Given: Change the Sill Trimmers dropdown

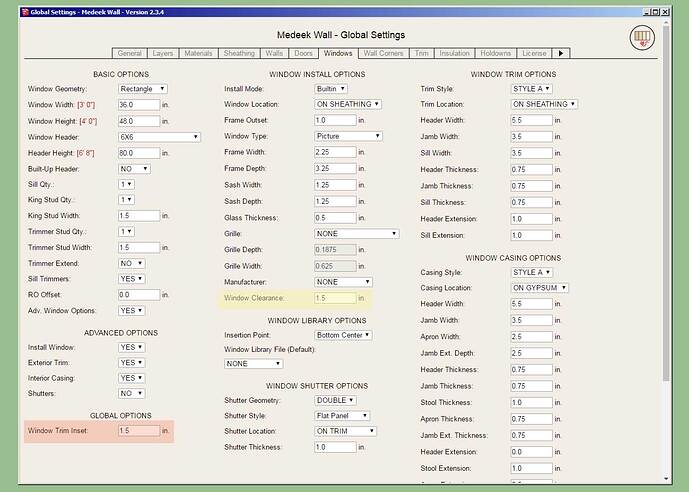Looking at the screenshot, I should (x=131, y=279).
